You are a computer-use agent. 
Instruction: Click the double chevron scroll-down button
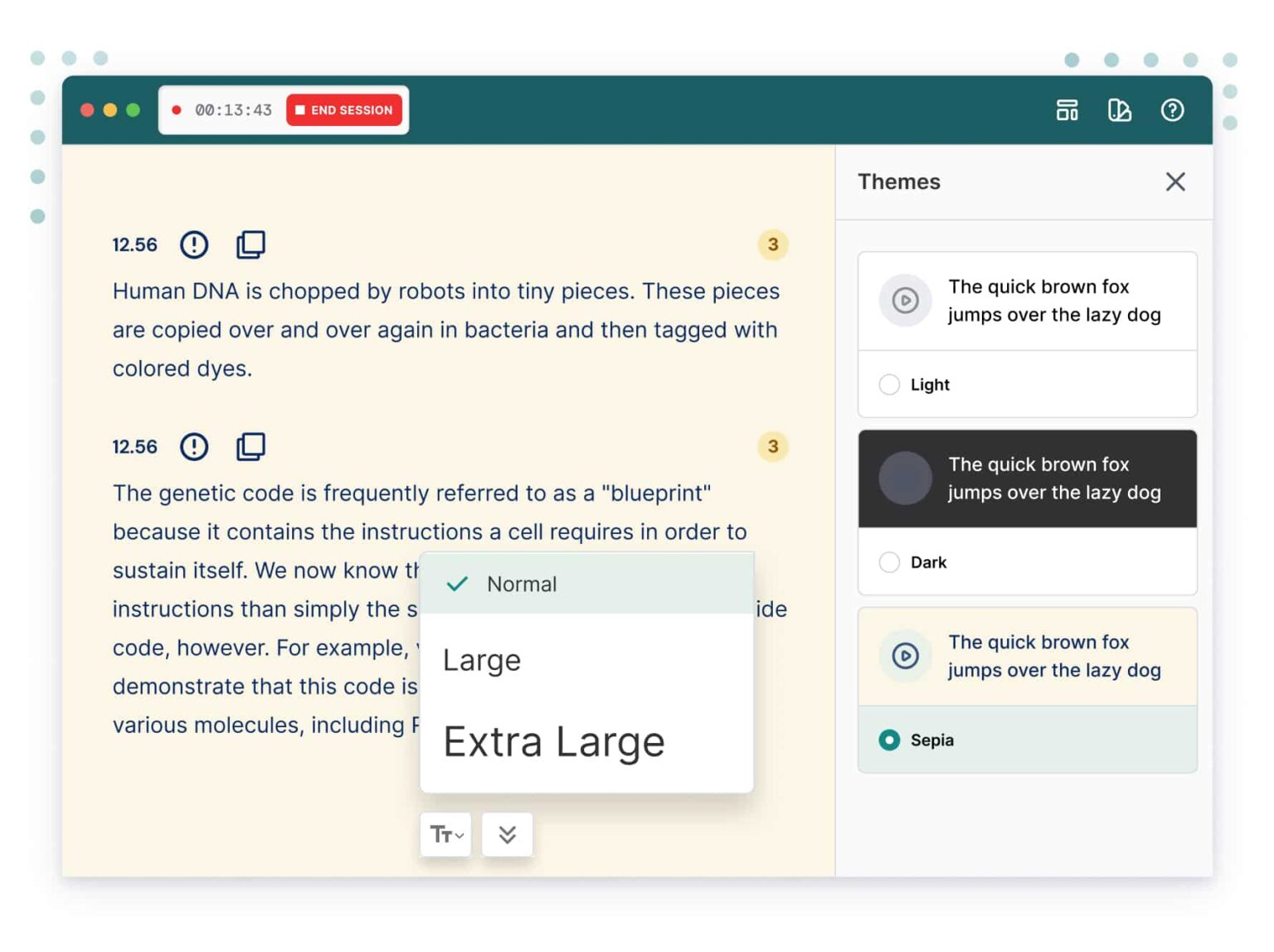coord(508,834)
